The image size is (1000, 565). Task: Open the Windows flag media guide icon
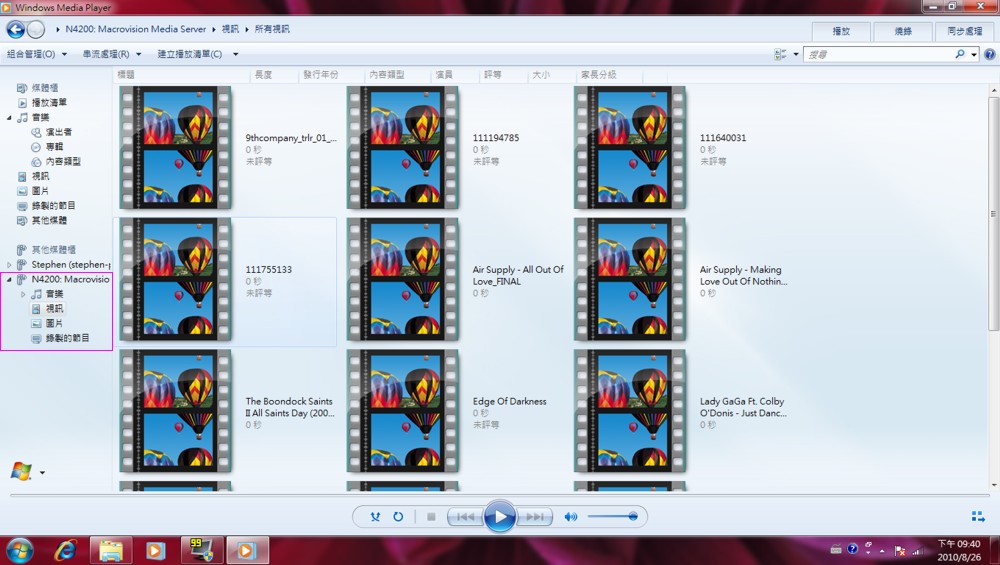tap(21, 471)
